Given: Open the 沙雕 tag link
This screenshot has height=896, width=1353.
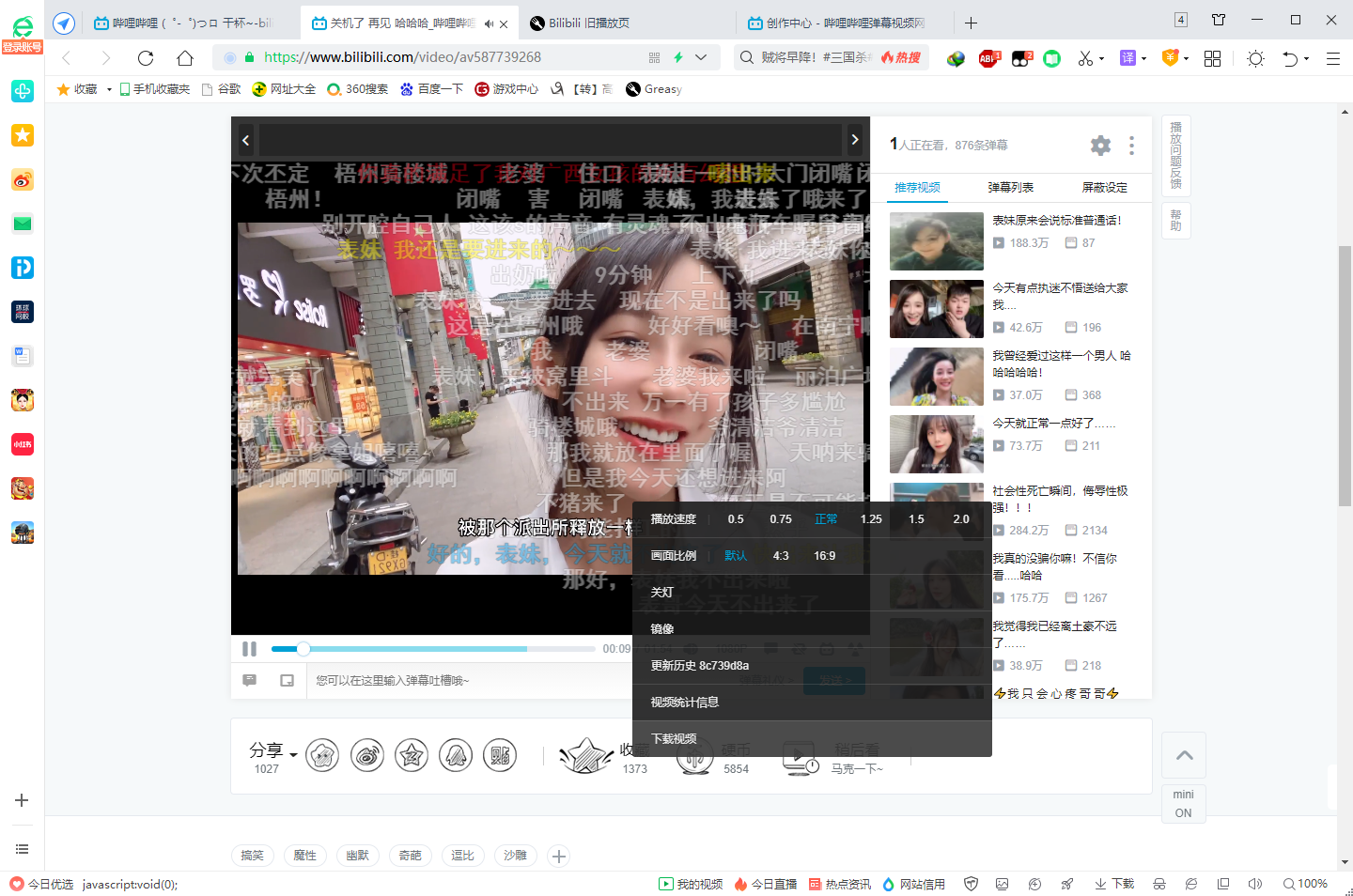Looking at the screenshot, I should [x=515, y=856].
